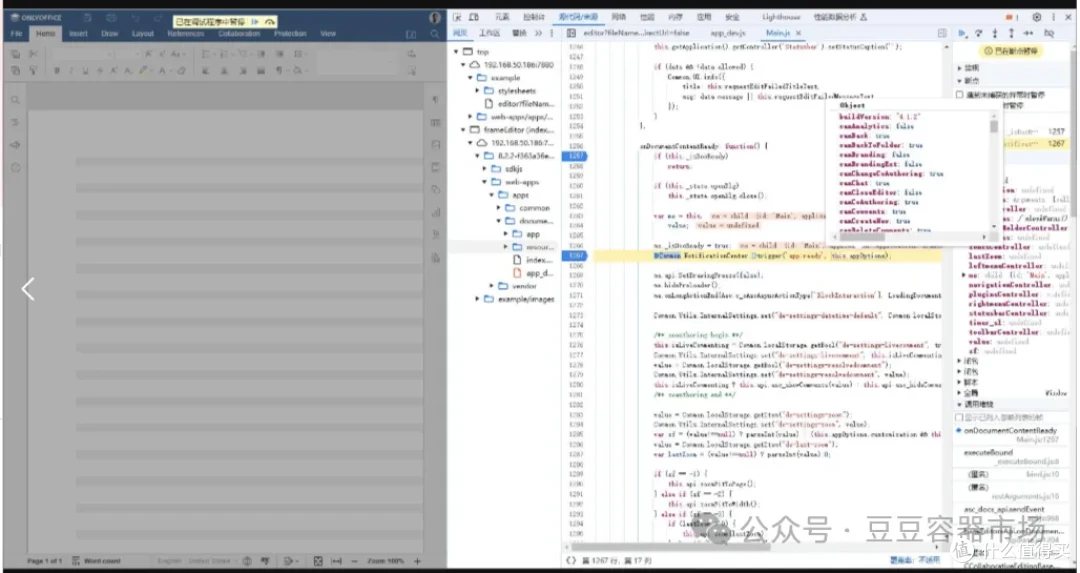This screenshot has height=573, width=1080.
Task: Expand the common folder in the file tree
Action: [499, 207]
